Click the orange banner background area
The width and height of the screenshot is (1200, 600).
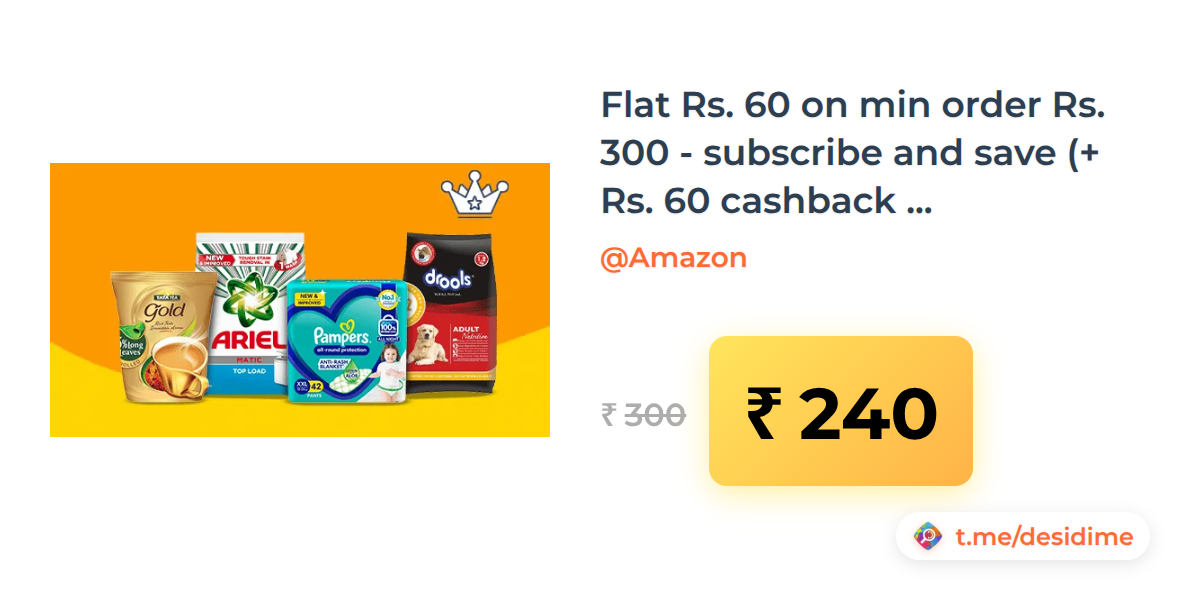tap(300, 200)
